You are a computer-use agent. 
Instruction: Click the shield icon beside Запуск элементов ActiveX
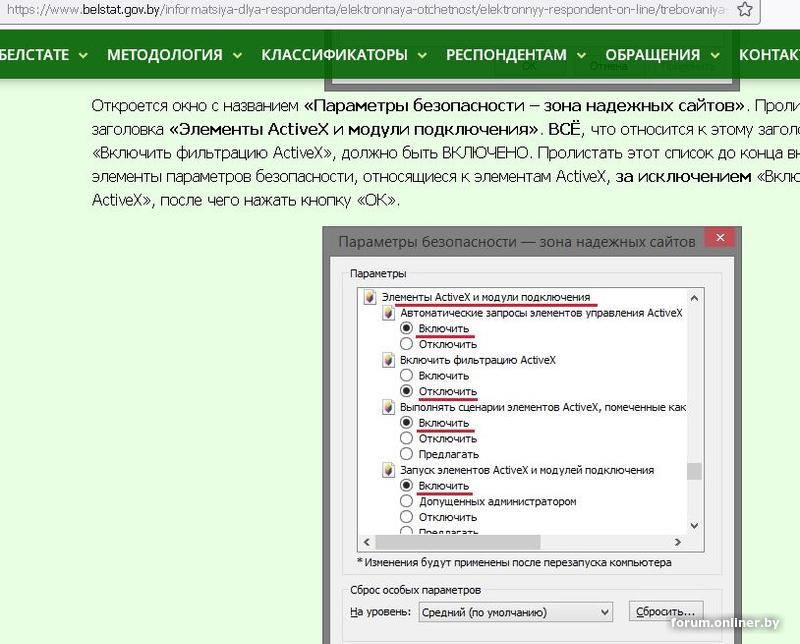[x=388, y=470]
